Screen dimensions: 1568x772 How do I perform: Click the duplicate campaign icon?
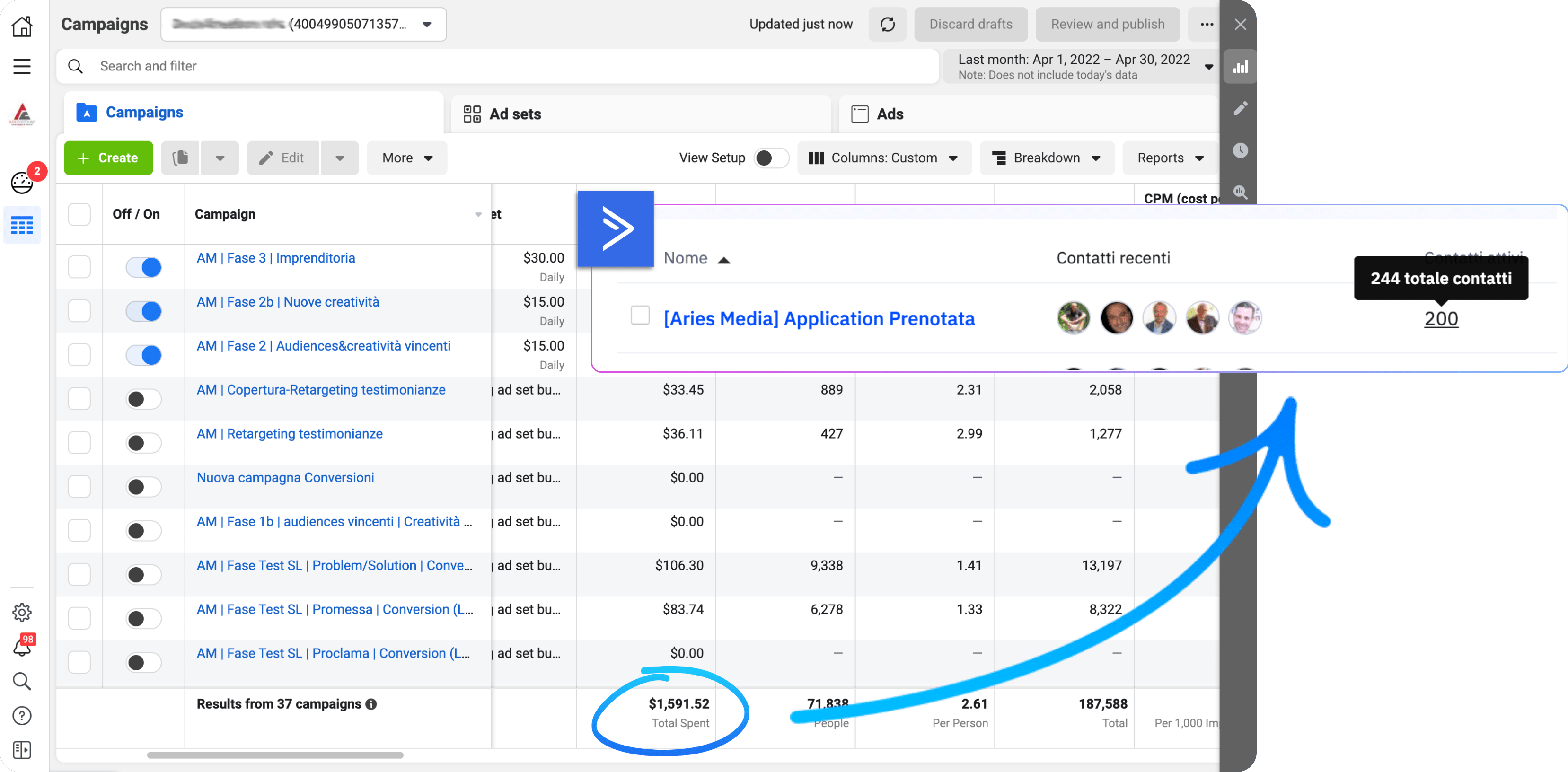point(180,158)
